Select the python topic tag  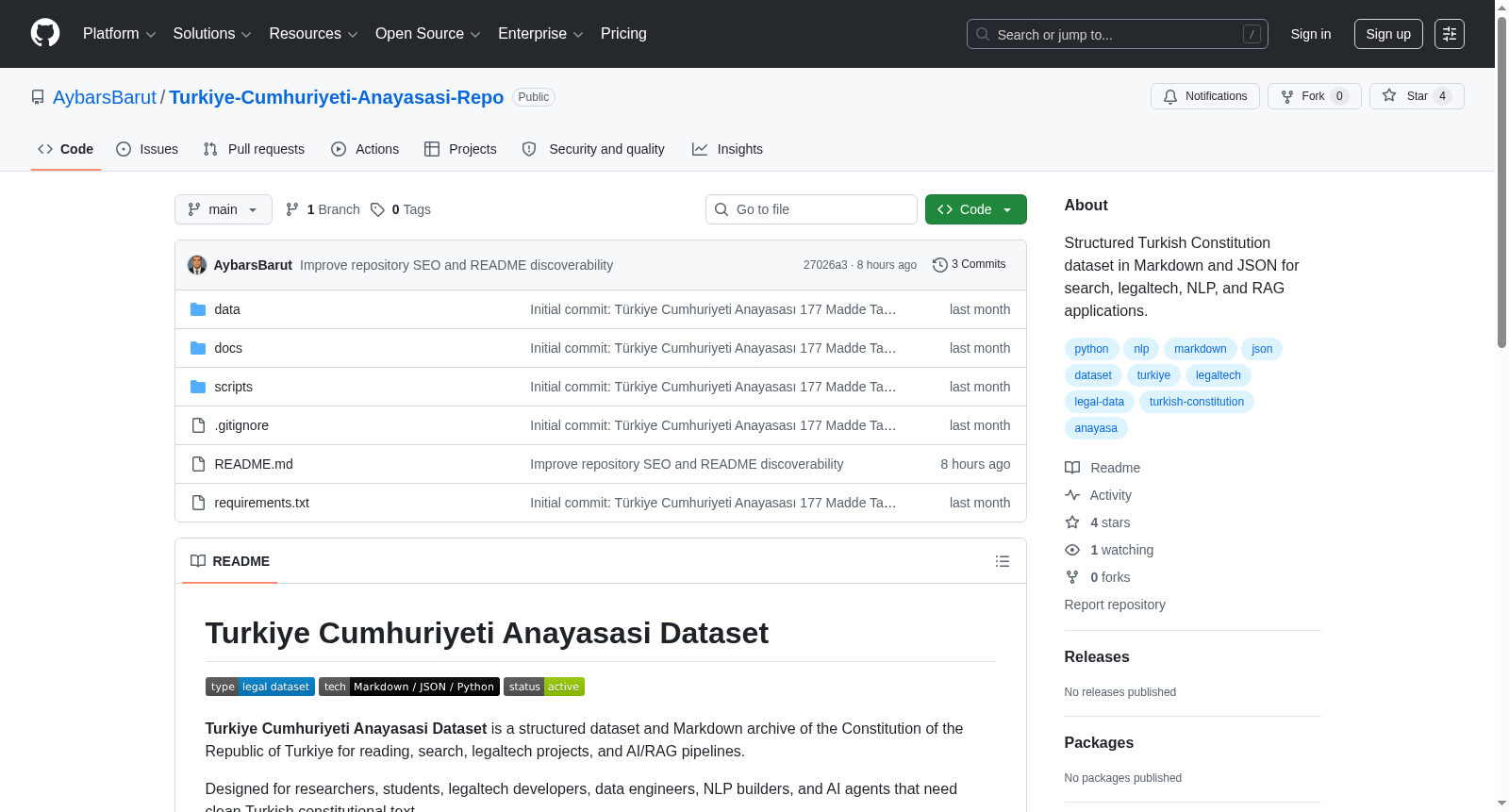1091,349
